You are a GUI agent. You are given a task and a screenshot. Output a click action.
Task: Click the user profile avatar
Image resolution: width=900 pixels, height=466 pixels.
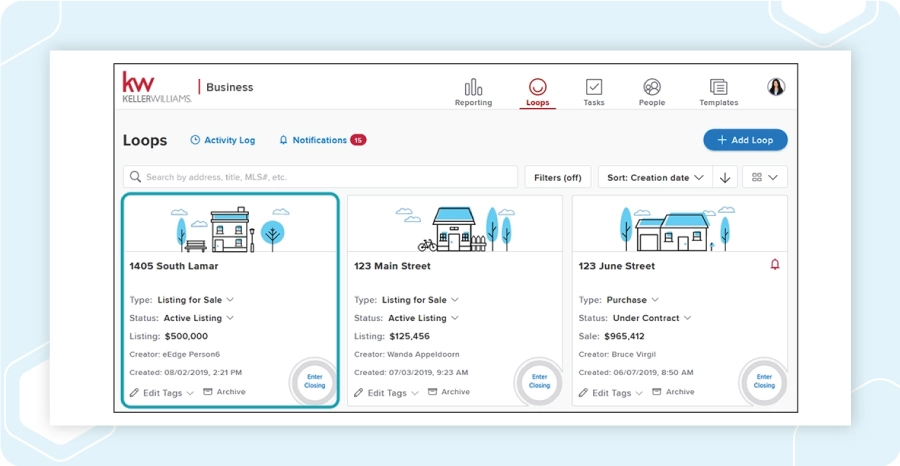coord(776,87)
